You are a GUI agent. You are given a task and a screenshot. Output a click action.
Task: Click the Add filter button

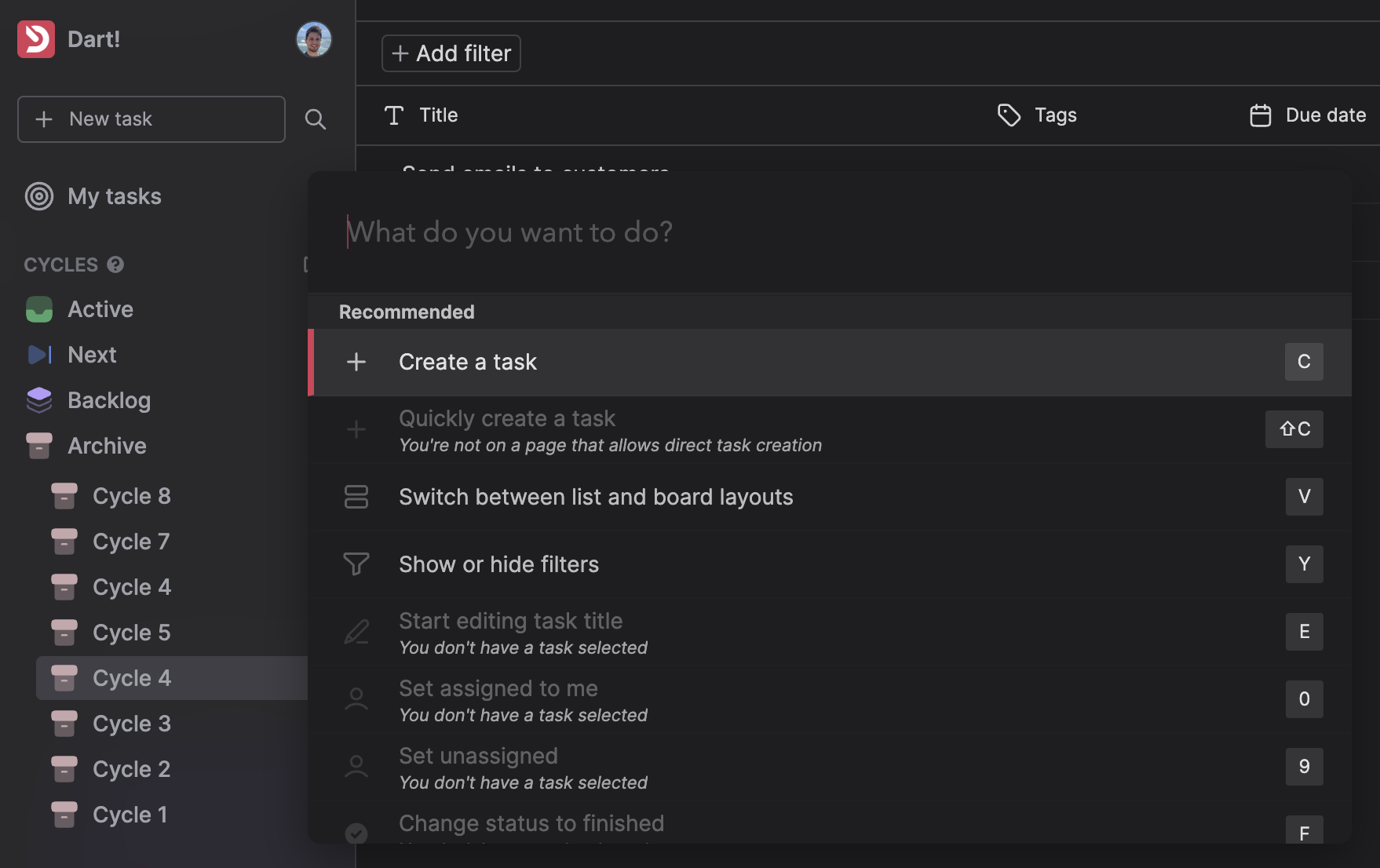coord(451,53)
